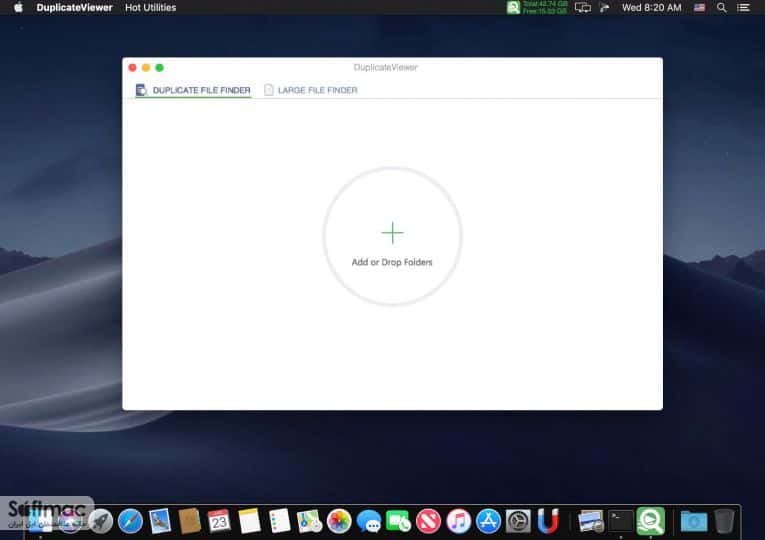
Task: Launch Launchpad rocket from the dock
Action: [101, 521]
